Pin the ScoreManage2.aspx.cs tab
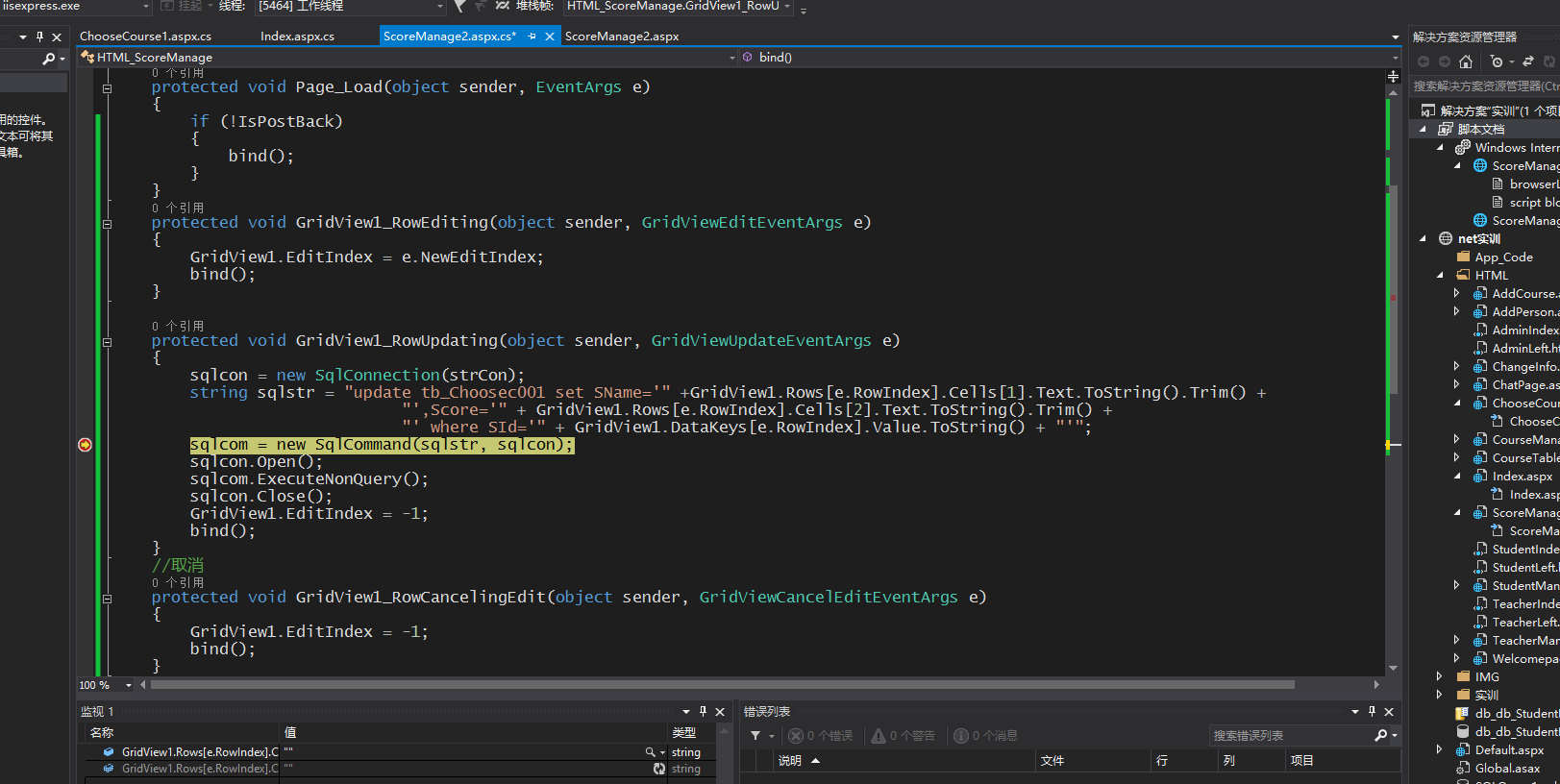This screenshot has width=1560, height=784. pos(532,37)
